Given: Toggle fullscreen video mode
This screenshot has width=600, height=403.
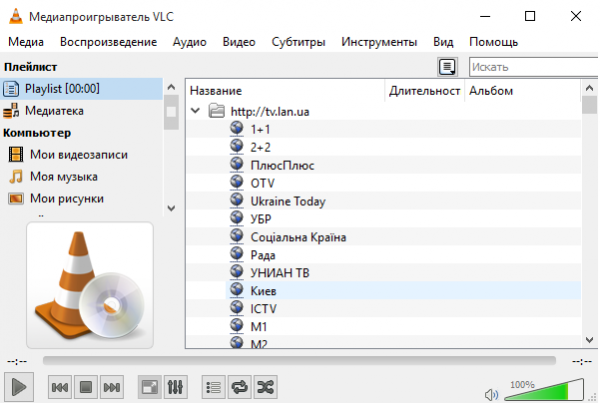Looking at the screenshot, I should click(x=150, y=387).
